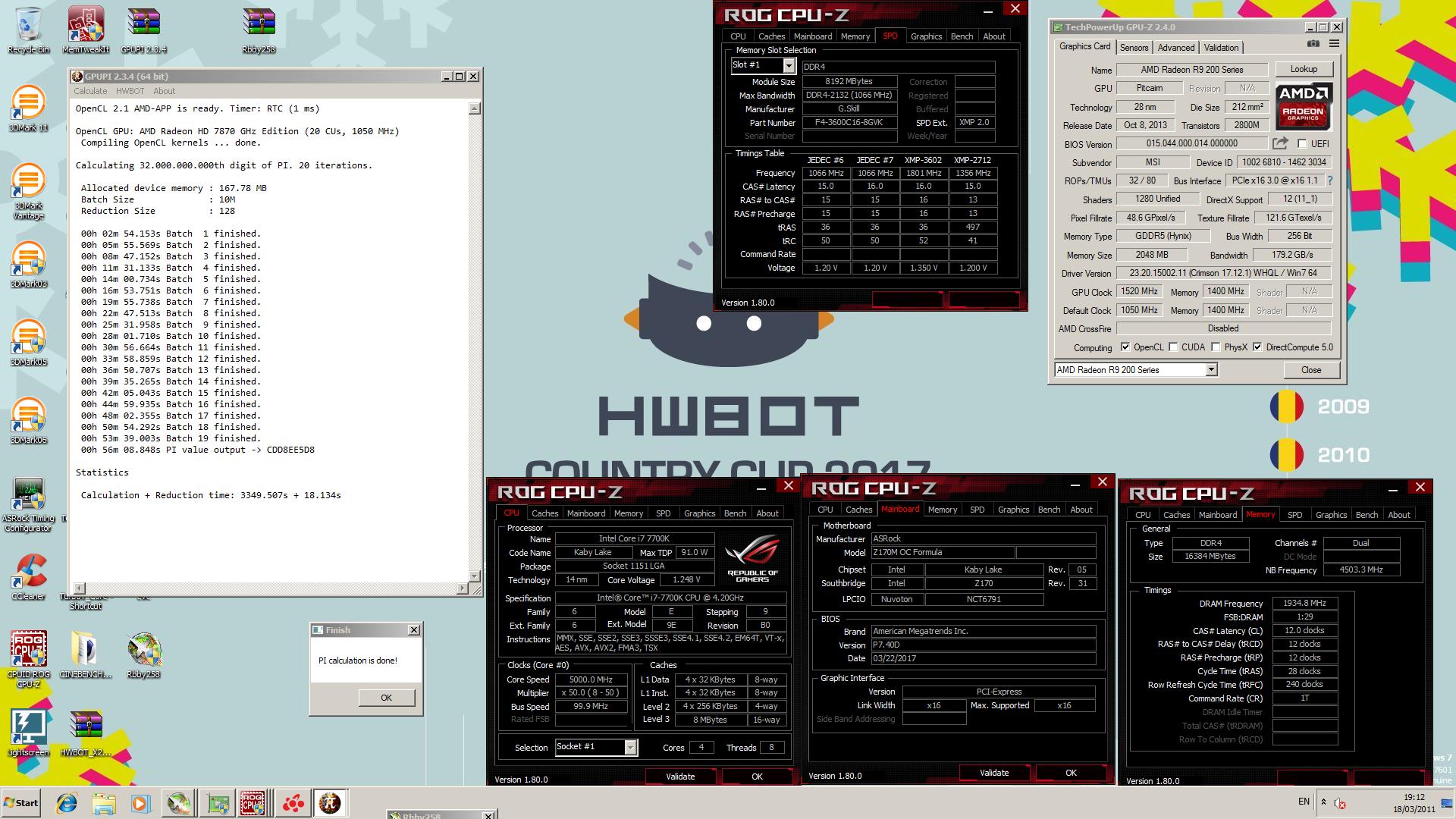Expand the AMD Radeon R9 200 Series GPU selector
The width and height of the screenshot is (1456, 819).
(1211, 370)
